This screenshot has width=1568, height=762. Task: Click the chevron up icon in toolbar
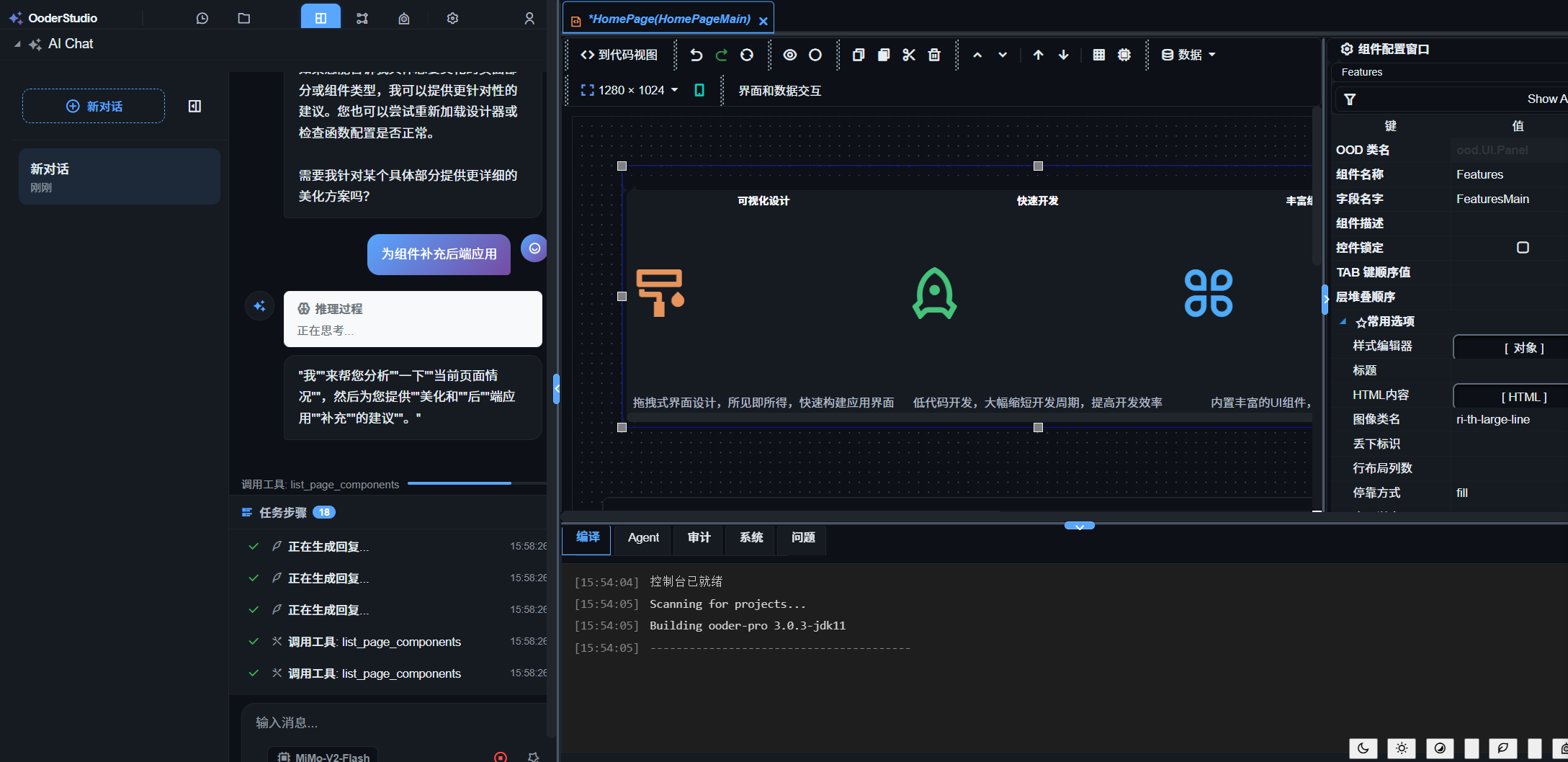(x=977, y=55)
